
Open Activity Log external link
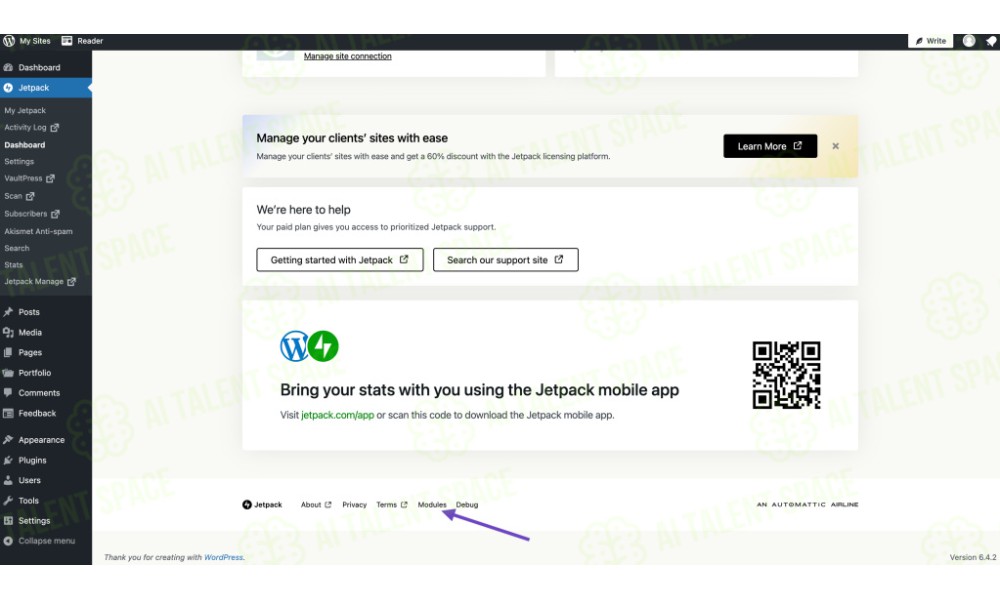(31, 128)
